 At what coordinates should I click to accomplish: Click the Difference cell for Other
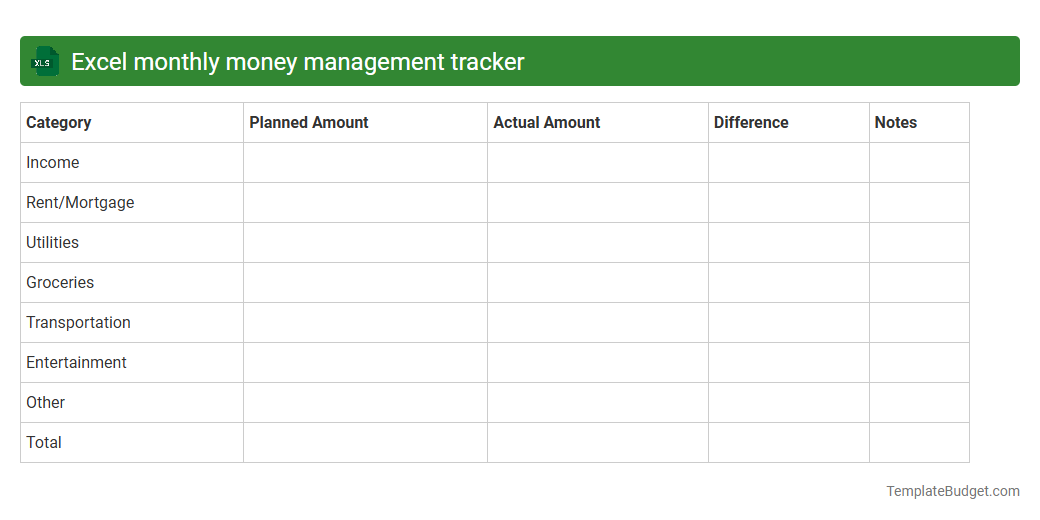pos(789,403)
